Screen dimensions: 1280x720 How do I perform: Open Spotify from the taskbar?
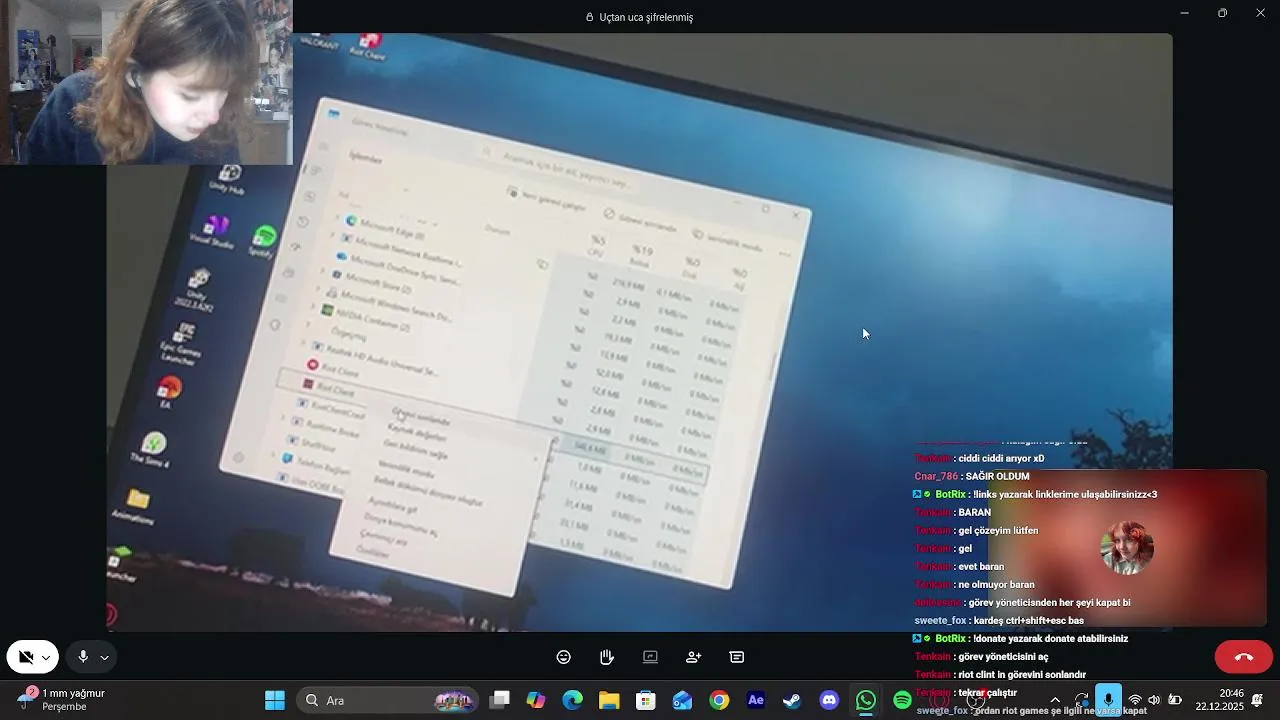click(902, 700)
